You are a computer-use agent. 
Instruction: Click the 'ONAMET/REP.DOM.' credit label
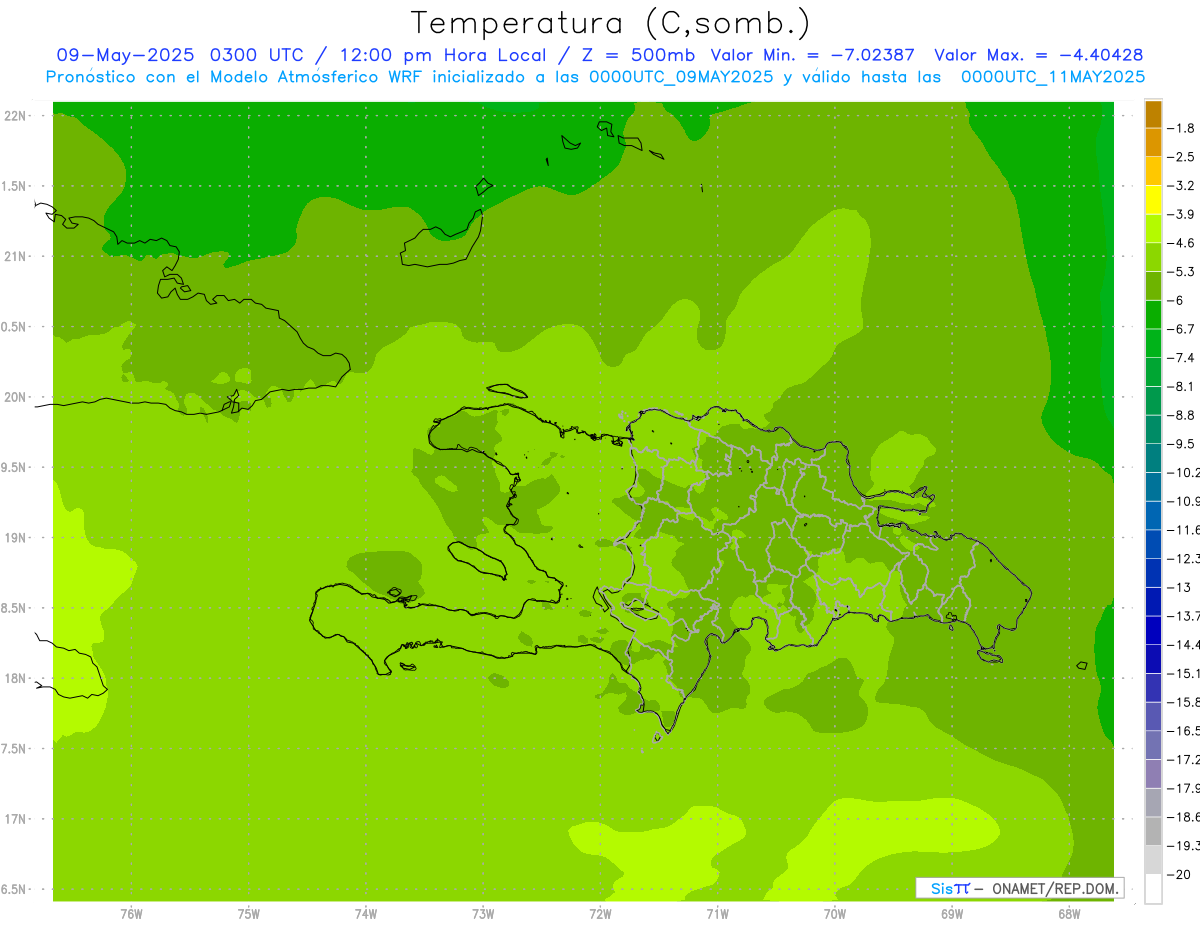(1056, 888)
